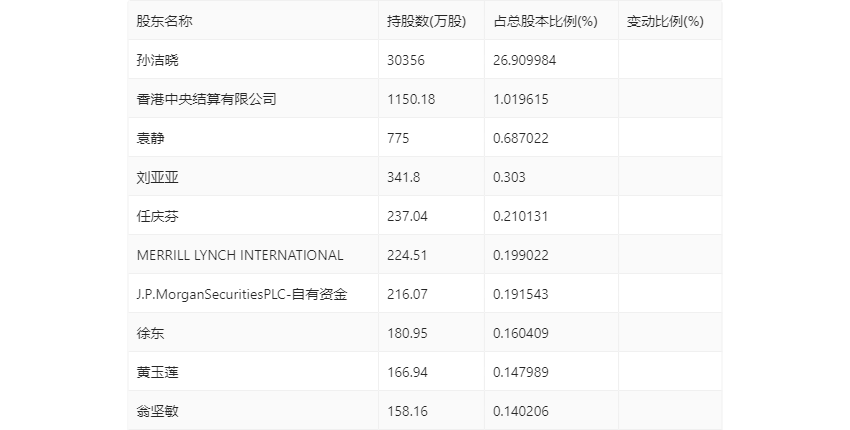This screenshot has width=850, height=430.
Task: Select the ratio 0.140206
Action: (x=521, y=412)
